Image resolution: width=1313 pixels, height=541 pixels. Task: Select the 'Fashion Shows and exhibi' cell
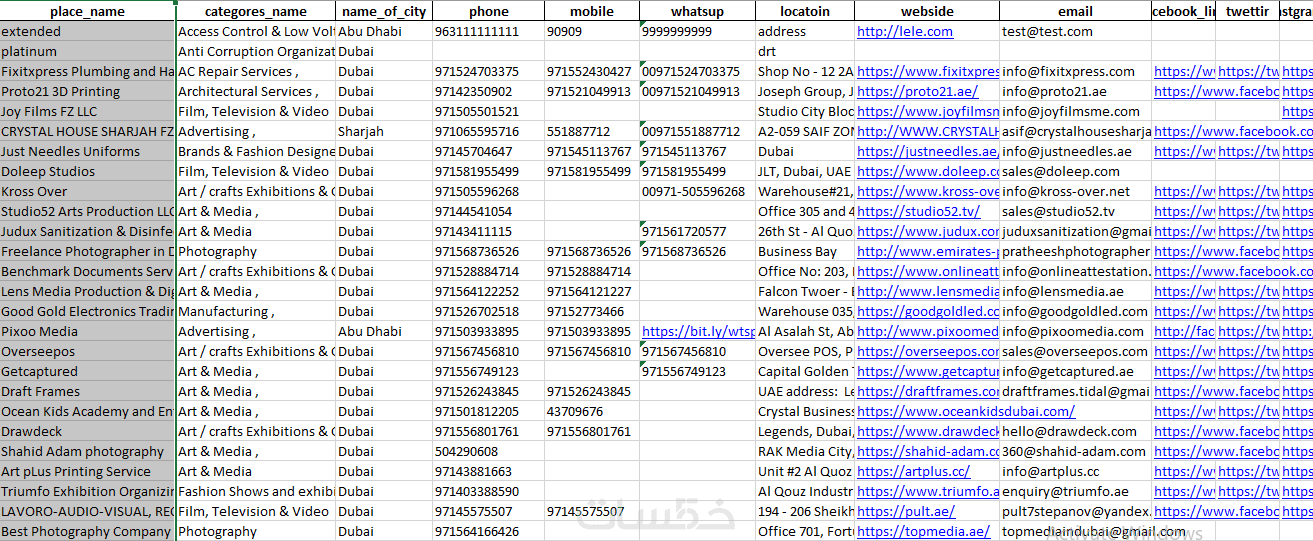coord(256,491)
